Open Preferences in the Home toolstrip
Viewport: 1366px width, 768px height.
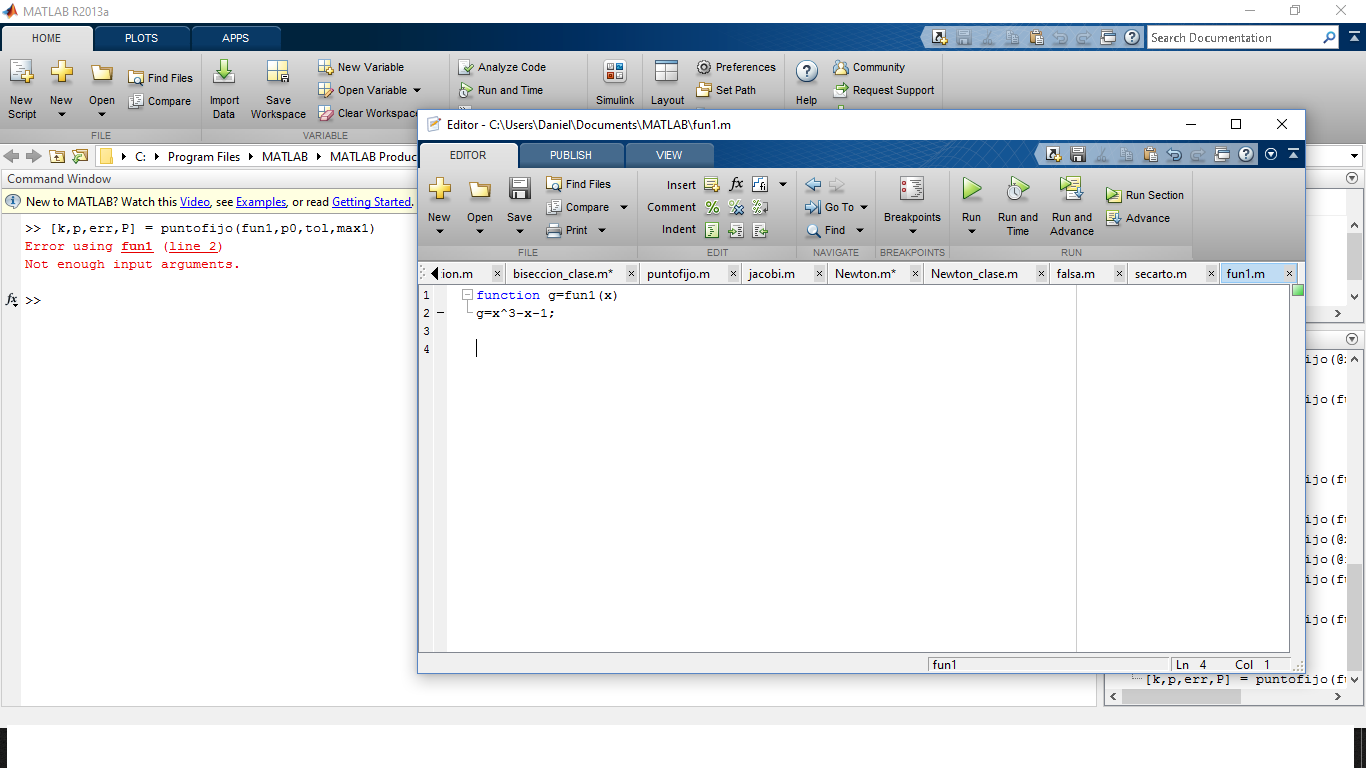[736, 67]
